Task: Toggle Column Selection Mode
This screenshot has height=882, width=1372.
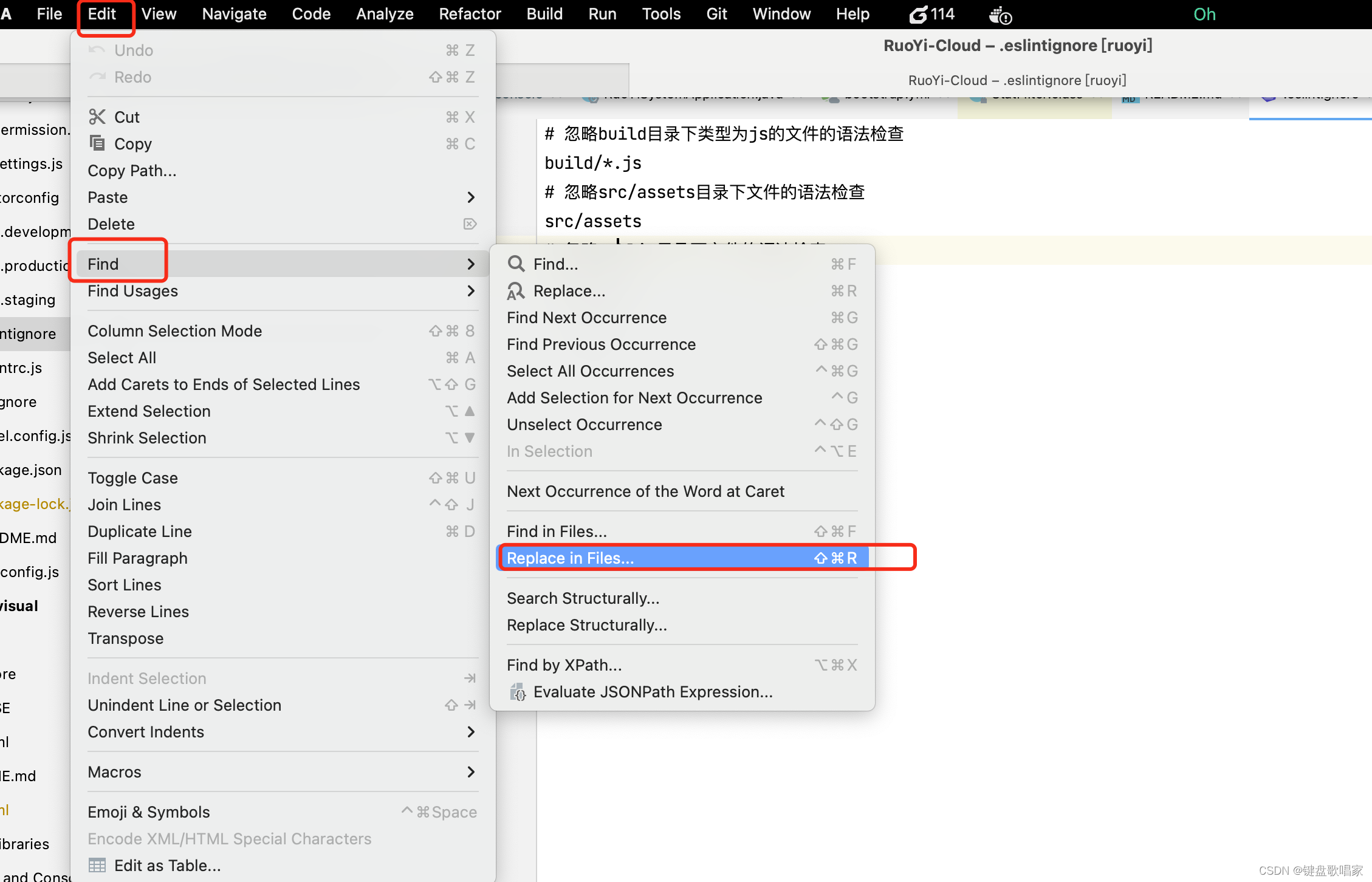Action: (x=174, y=331)
